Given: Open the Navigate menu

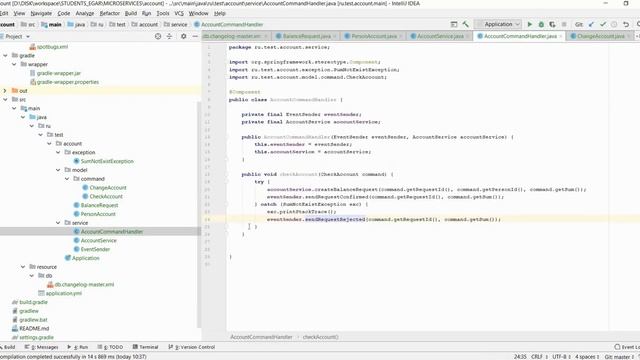Looking at the screenshot, I should 41,13.
